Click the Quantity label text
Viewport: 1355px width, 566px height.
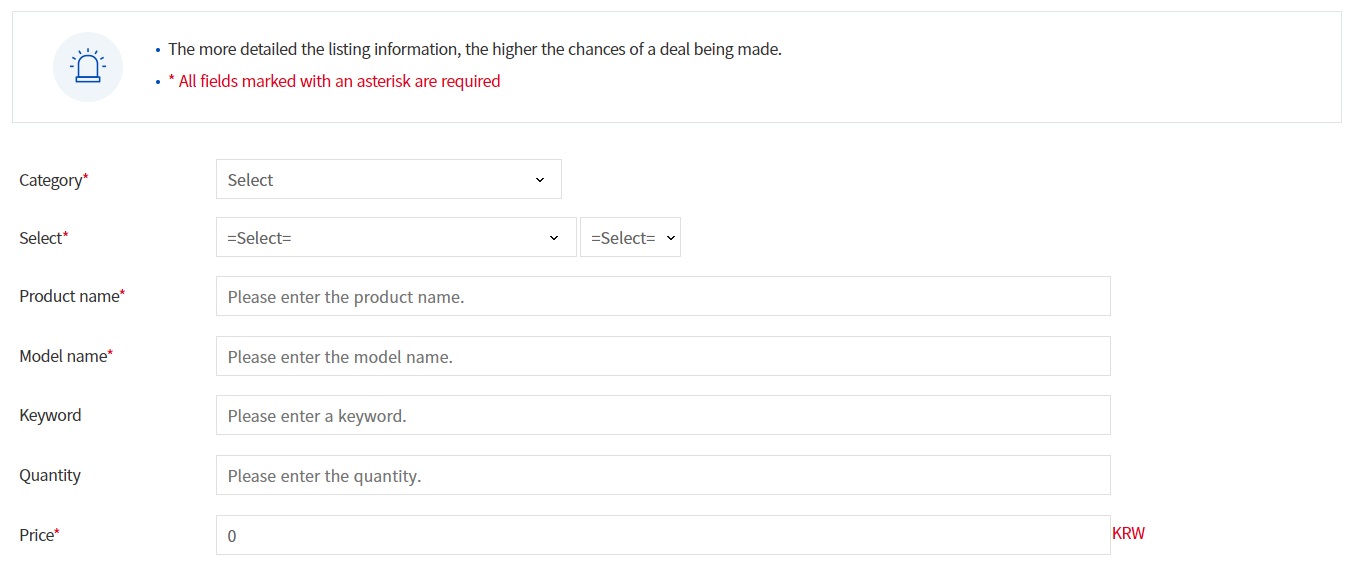(x=50, y=475)
